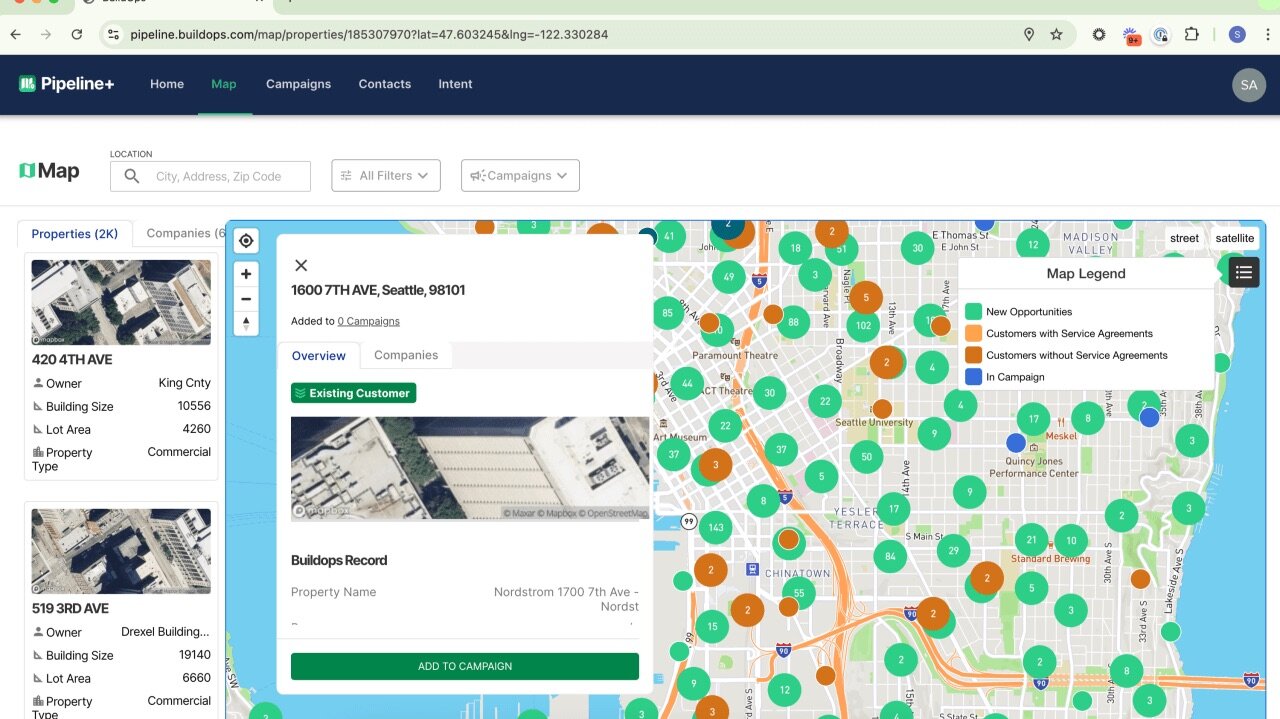This screenshot has width=1280, height=719.
Task: Click the 29 cluster marker
Action: click(954, 550)
